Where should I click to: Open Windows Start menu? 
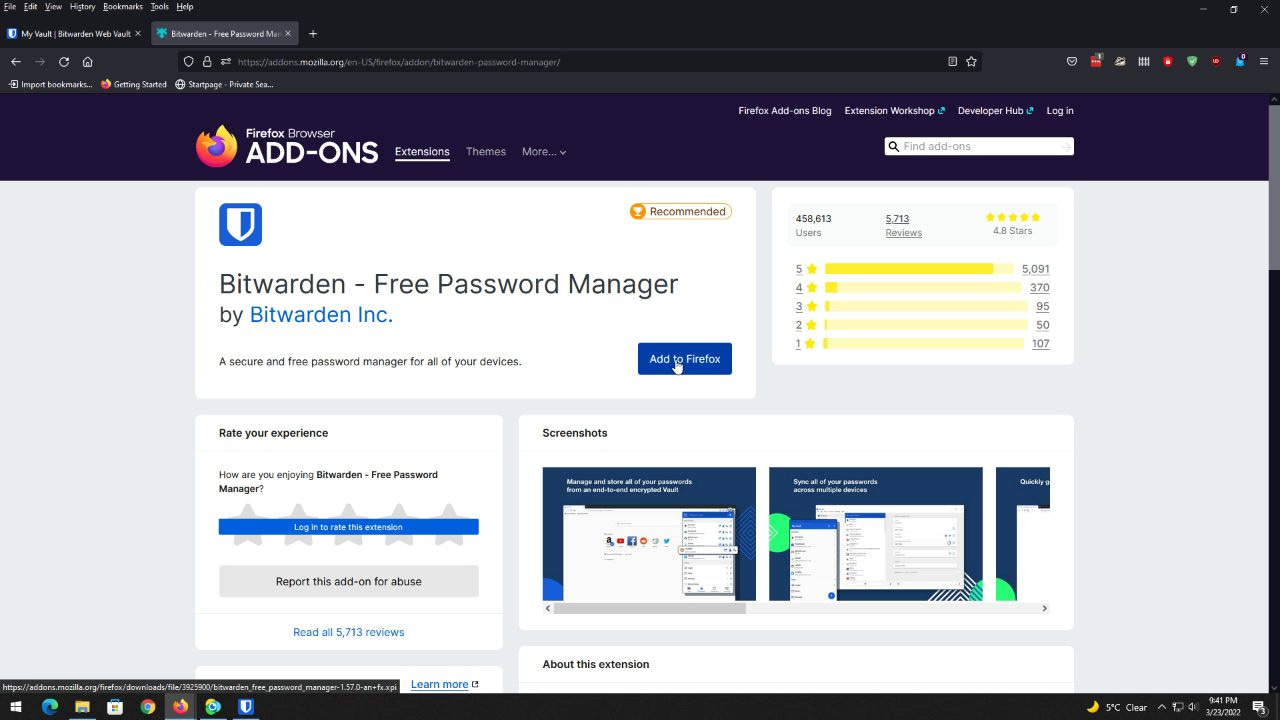(16, 707)
